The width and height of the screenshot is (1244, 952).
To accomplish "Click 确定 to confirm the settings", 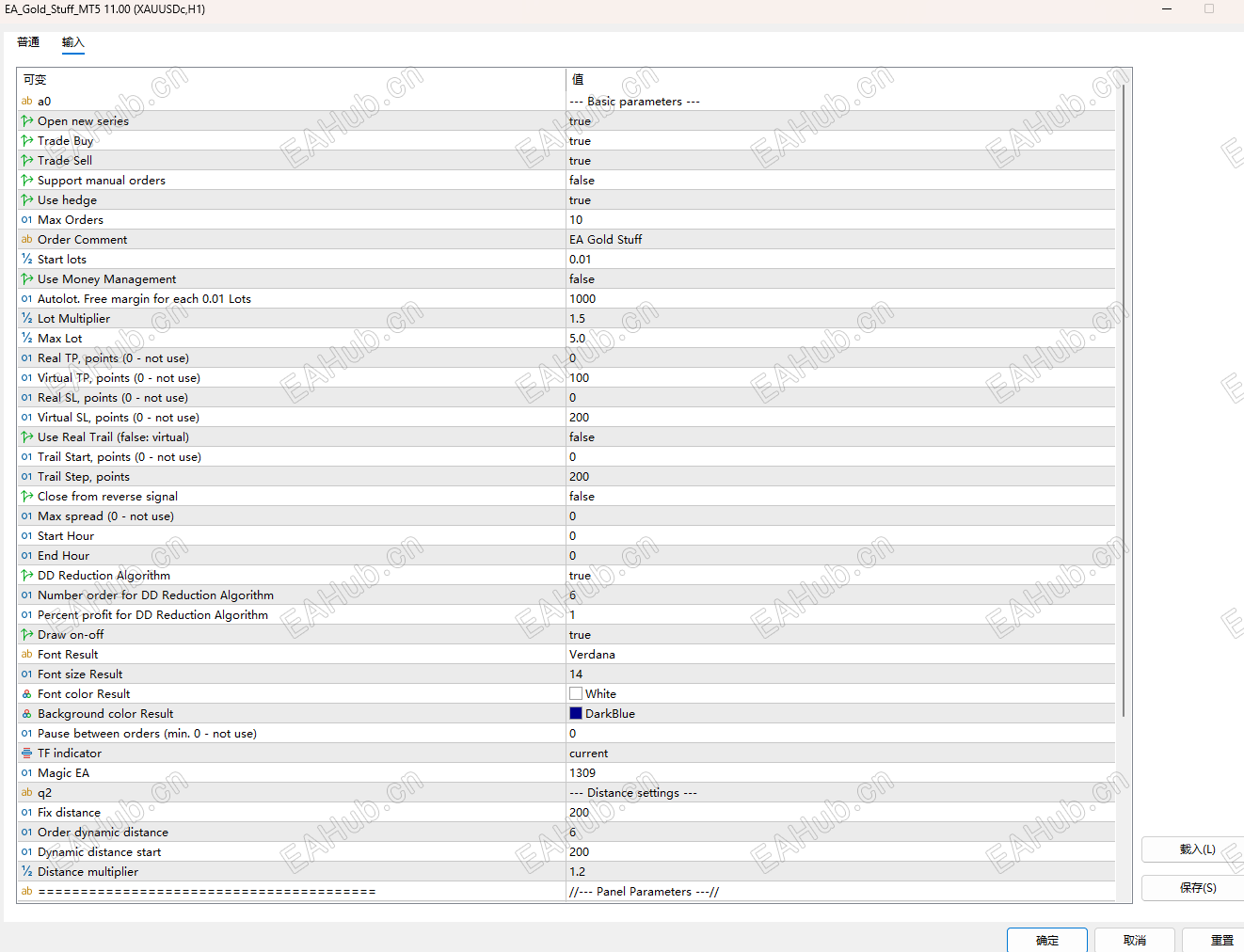I will click(1046, 941).
